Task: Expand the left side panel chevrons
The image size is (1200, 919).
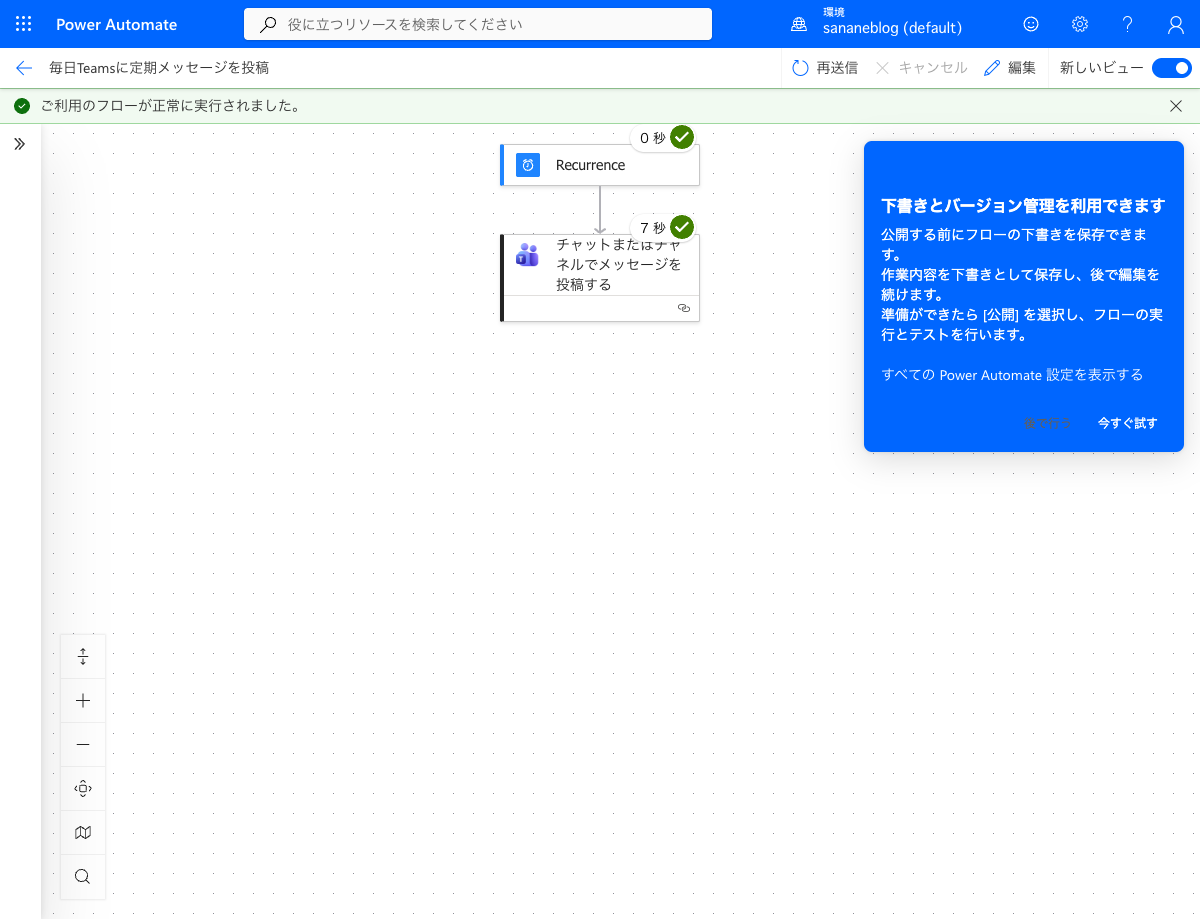Action: point(19,144)
